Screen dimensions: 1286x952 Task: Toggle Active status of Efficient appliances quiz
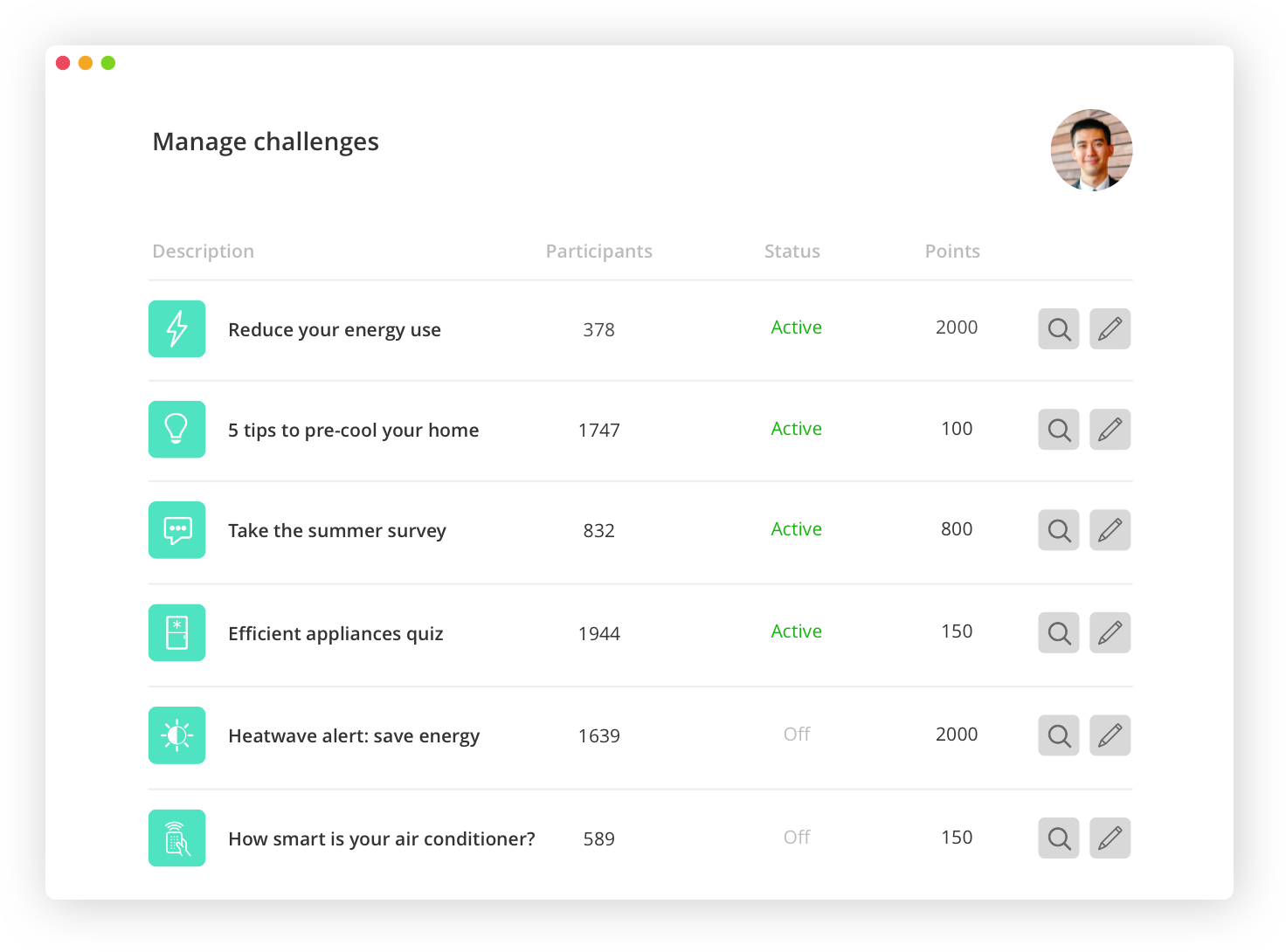(x=796, y=631)
